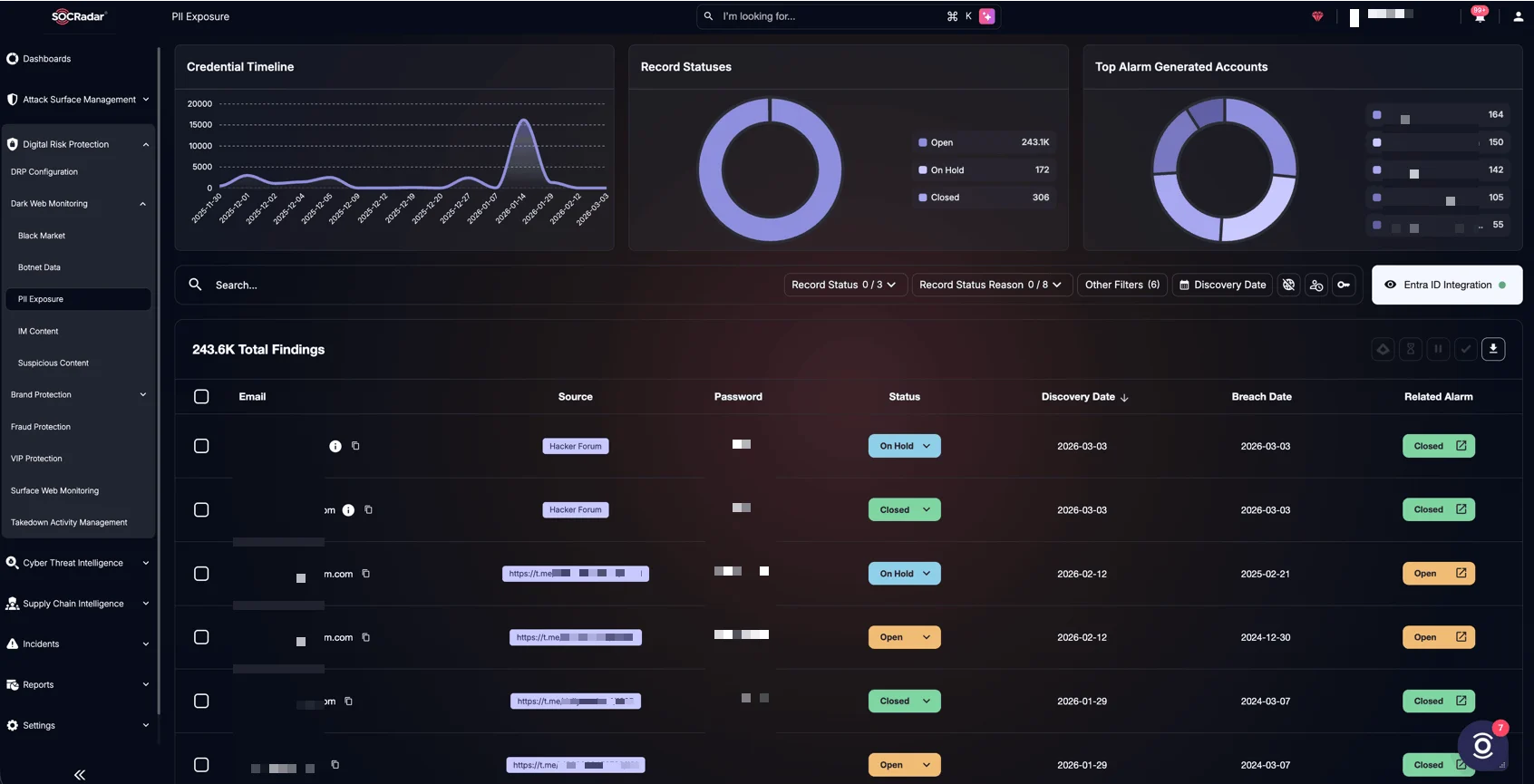Select checkbox for 2024-12-30 breach row

[x=201, y=637]
